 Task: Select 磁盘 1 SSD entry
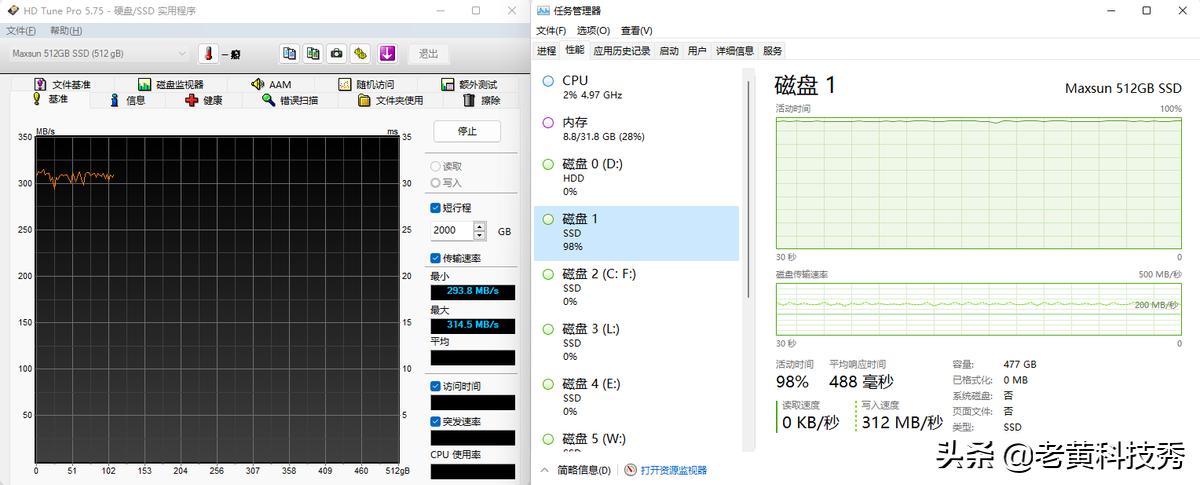point(637,232)
